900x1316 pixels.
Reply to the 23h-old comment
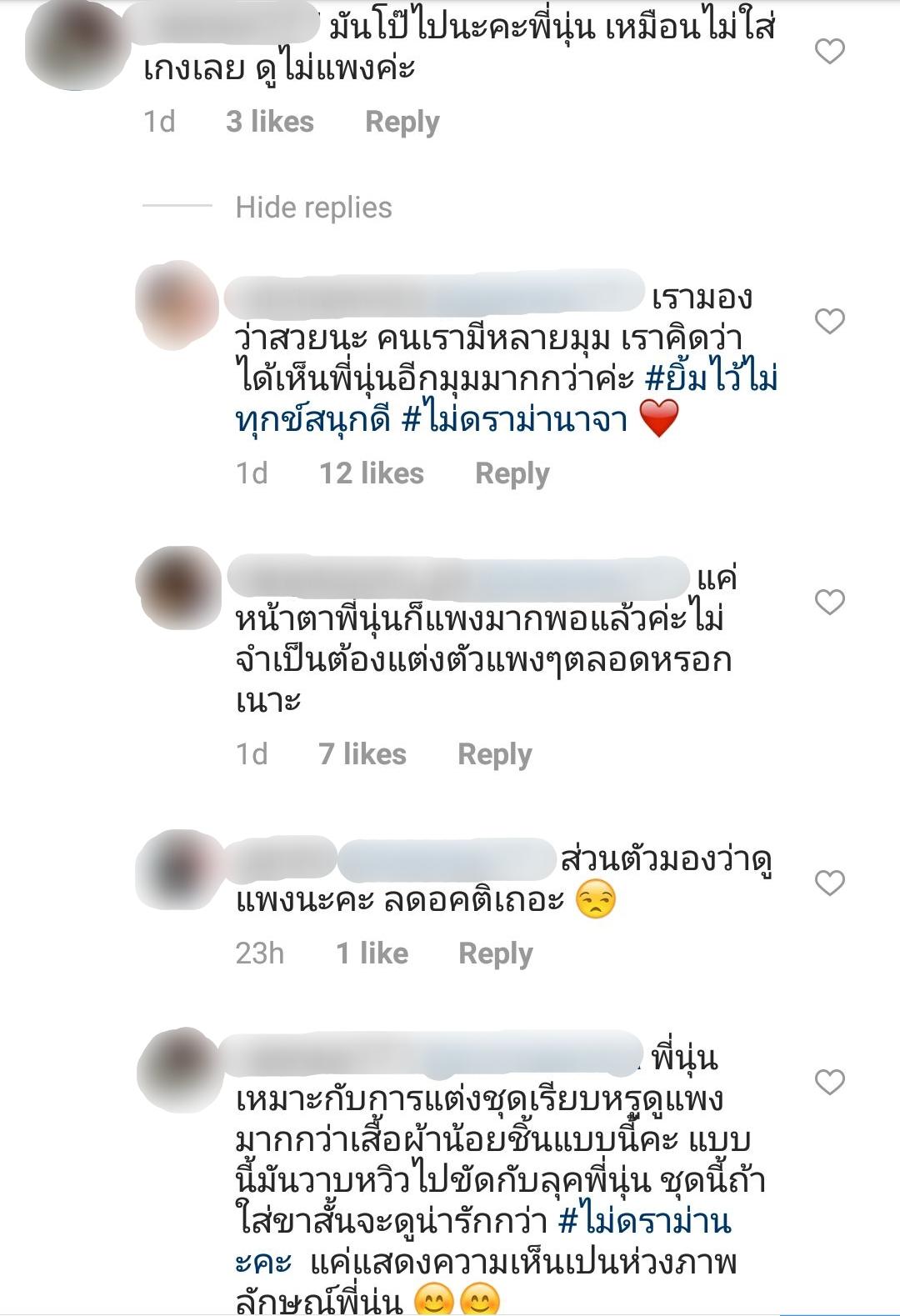point(495,954)
